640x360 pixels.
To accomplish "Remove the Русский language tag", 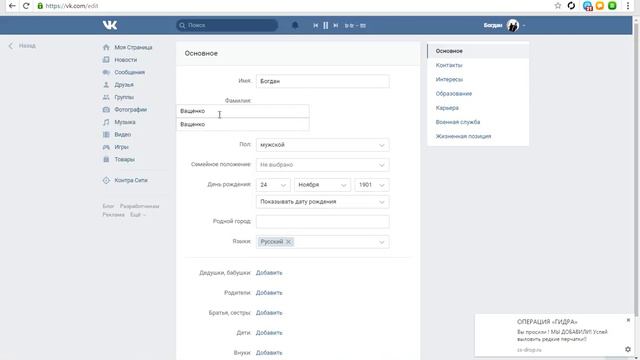I will (289, 242).
